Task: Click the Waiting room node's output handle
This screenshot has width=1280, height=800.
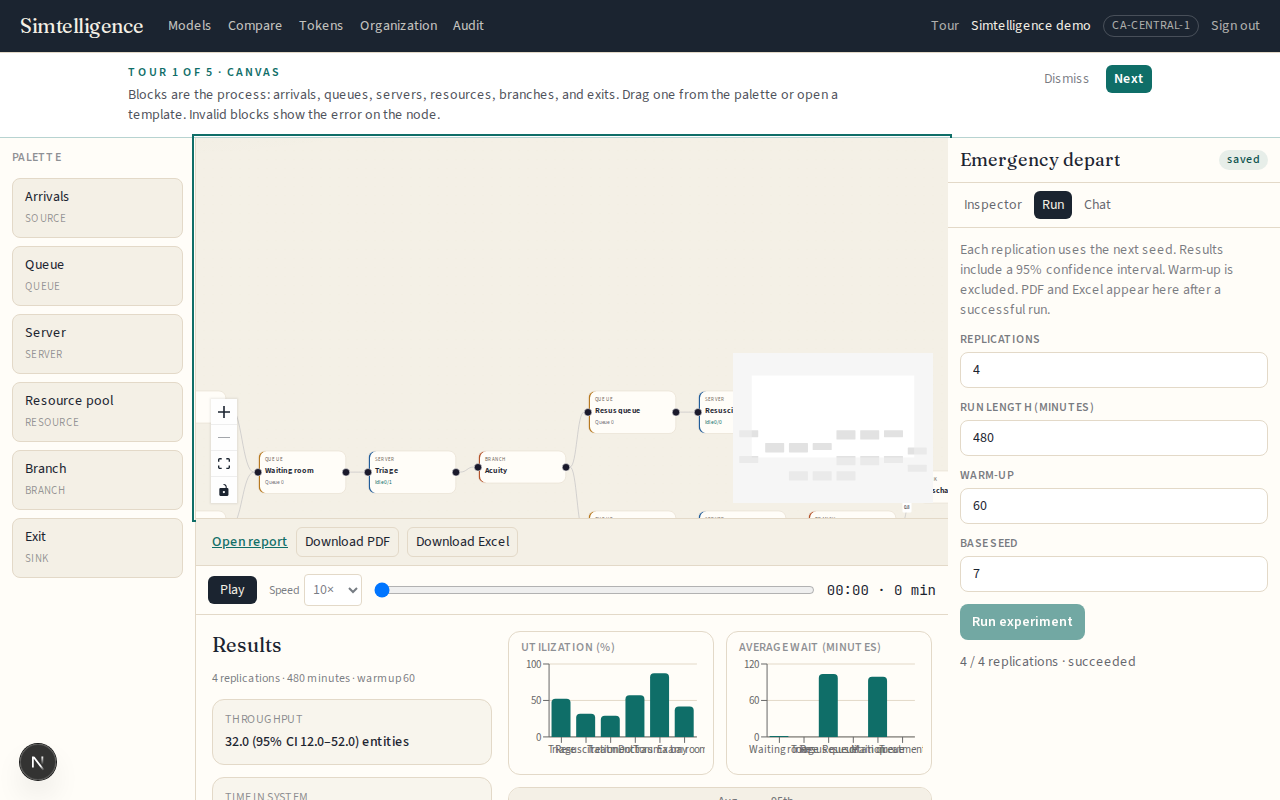Action: (346, 472)
